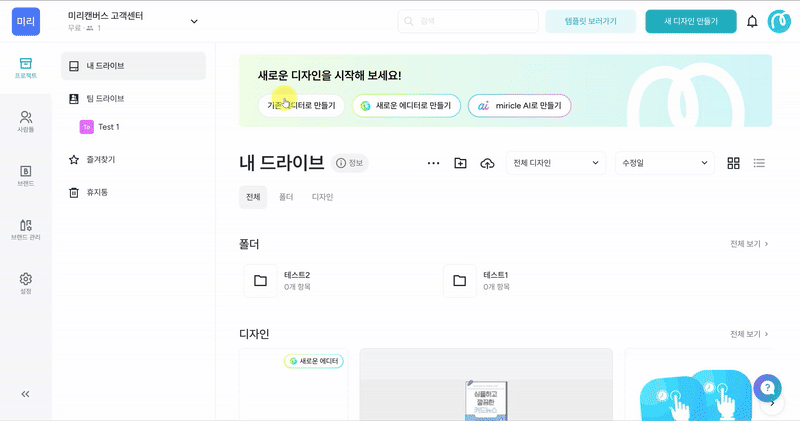Image resolution: width=800 pixels, height=421 pixels.
Task: Click the cloud upload icon
Action: click(487, 163)
